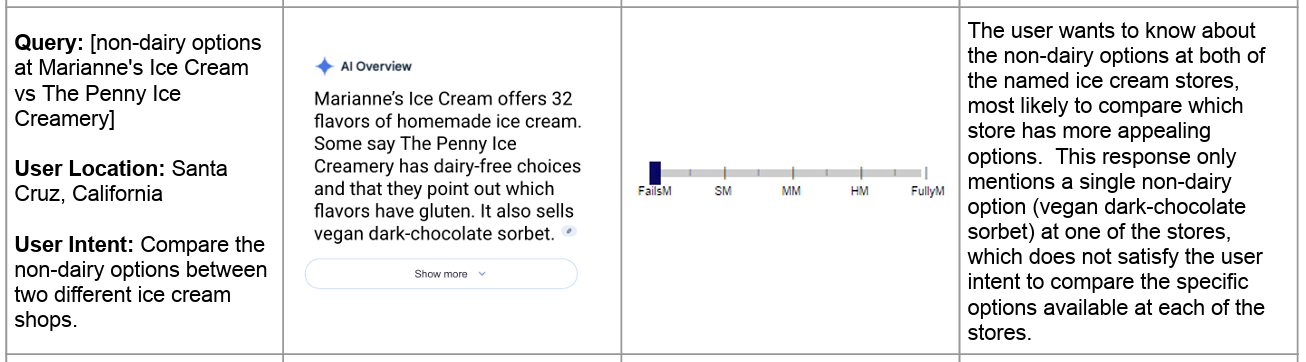This screenshot has width=1306, height=362.
Task: Click the AI Overview sparkle icon
Action: [324, 66]
